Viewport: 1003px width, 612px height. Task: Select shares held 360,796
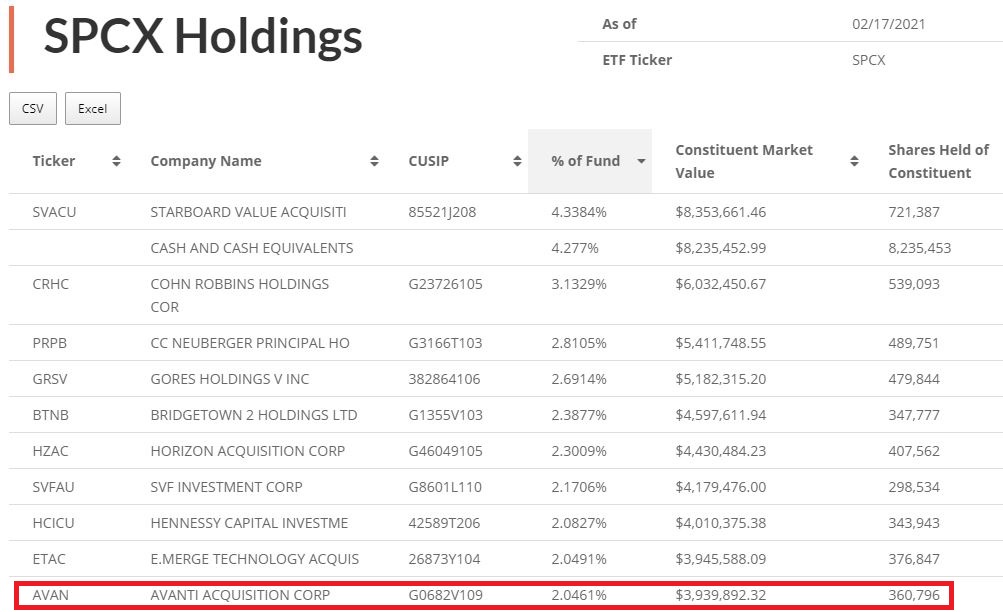pyautogui.click(x=914, y=595)
